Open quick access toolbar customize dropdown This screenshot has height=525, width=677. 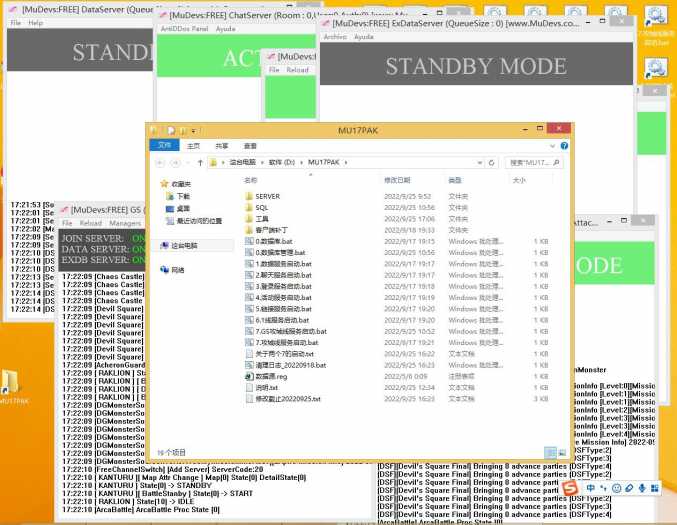click(x=193, y=130)
